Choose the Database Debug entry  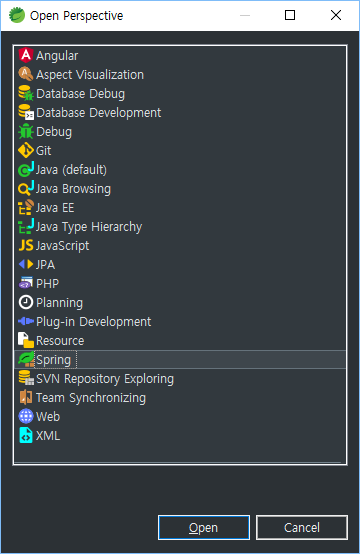pos(81,94)
